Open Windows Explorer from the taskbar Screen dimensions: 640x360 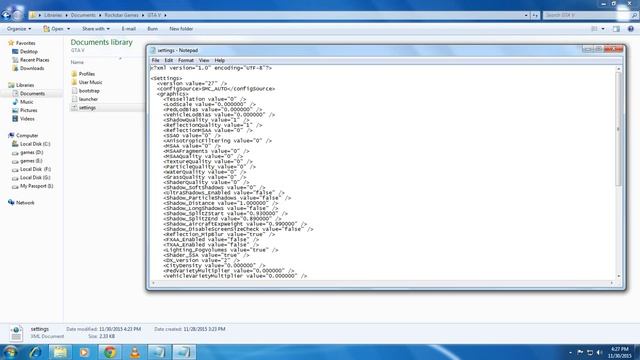point(60,352)
